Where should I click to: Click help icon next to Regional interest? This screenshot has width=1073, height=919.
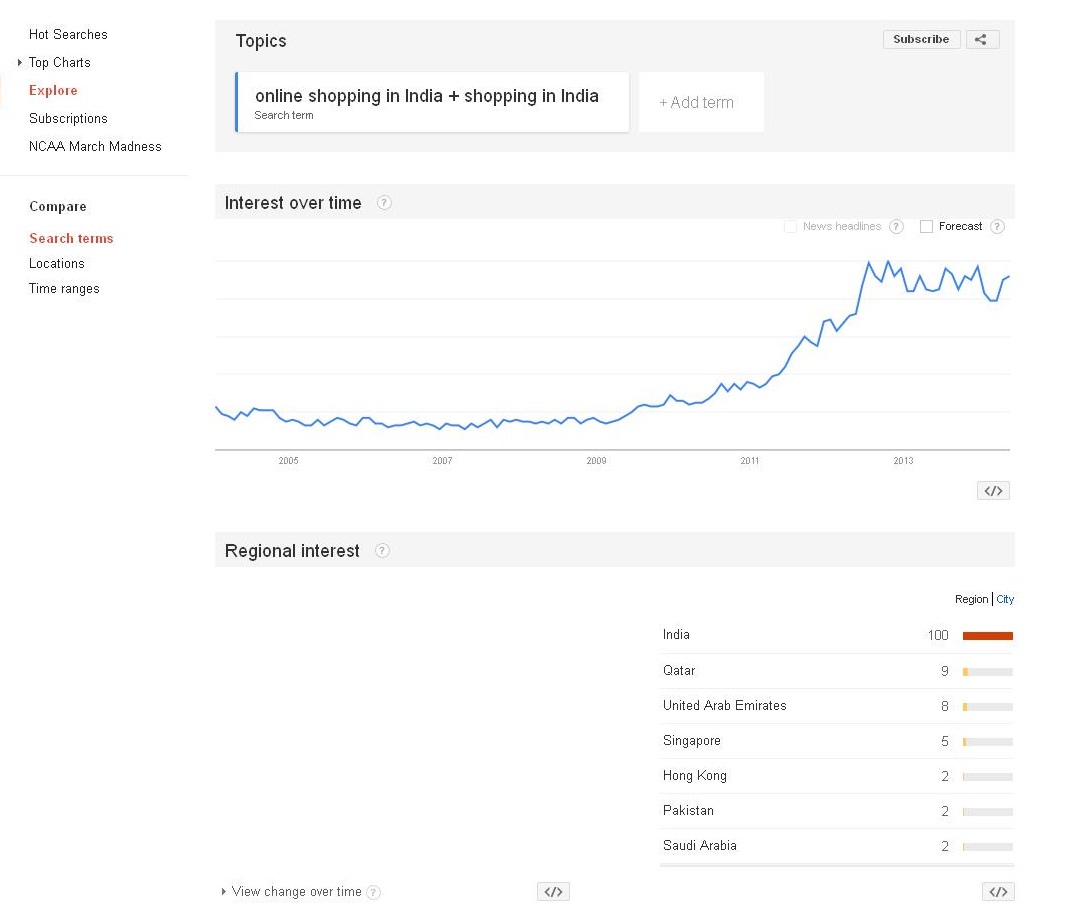(382, 551)
